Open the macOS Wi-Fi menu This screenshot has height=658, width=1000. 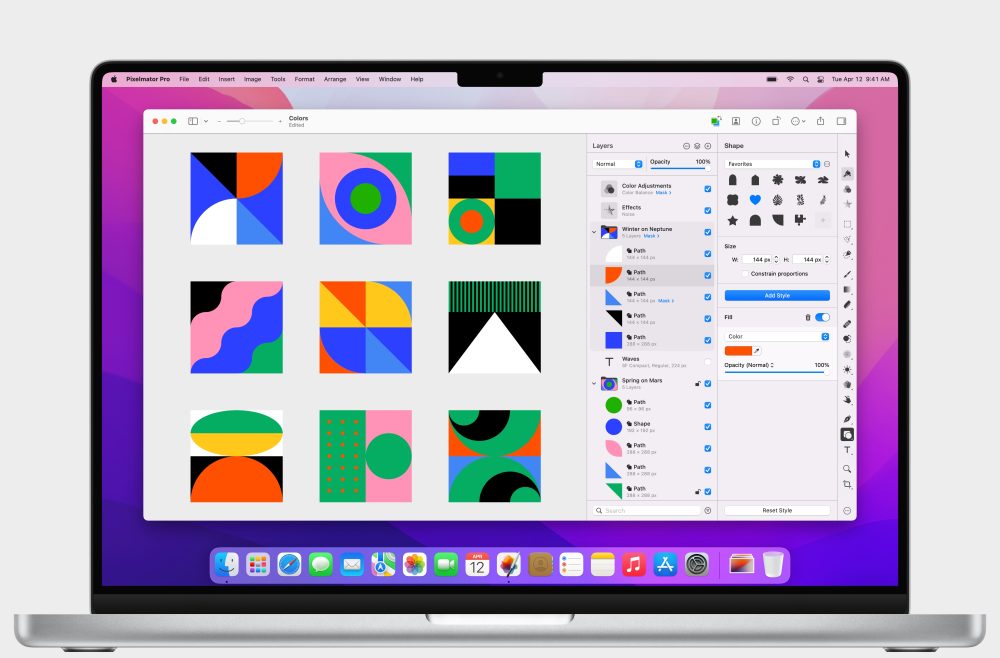click(x=790, y=79)
